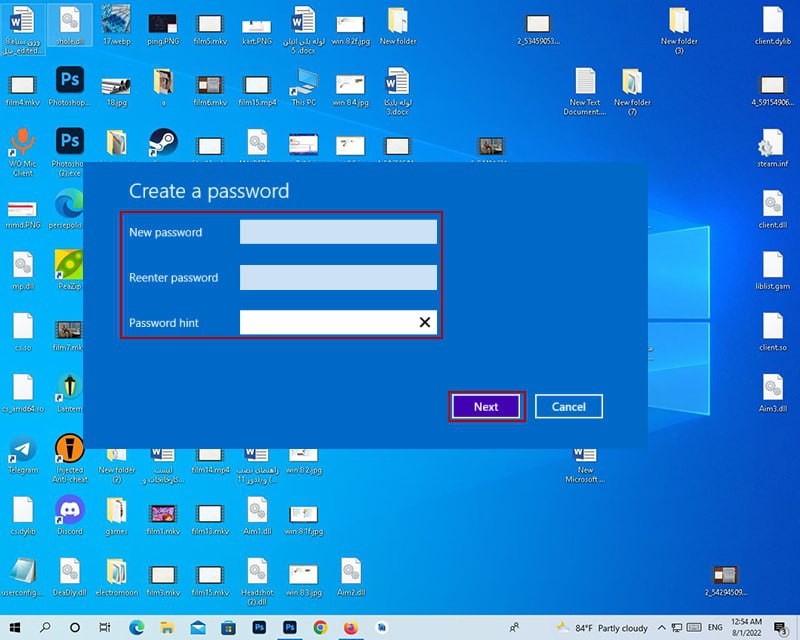Open the Windows Start menu
This screenshot has width=800, height=640.
click(x=15, y=627)
